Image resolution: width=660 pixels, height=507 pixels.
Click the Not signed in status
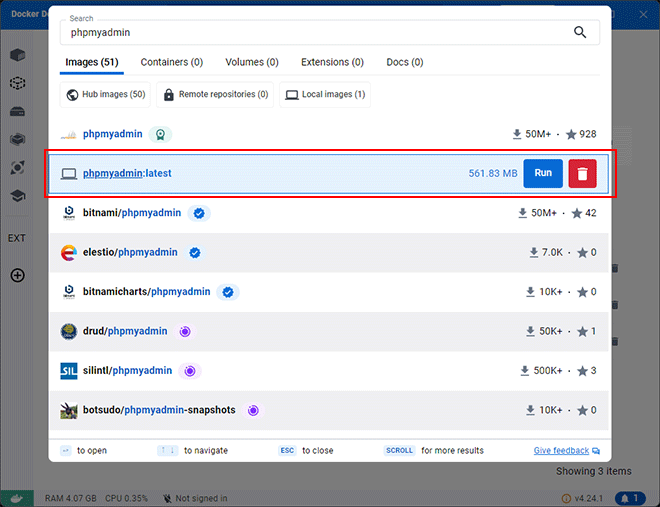point(195,499)
